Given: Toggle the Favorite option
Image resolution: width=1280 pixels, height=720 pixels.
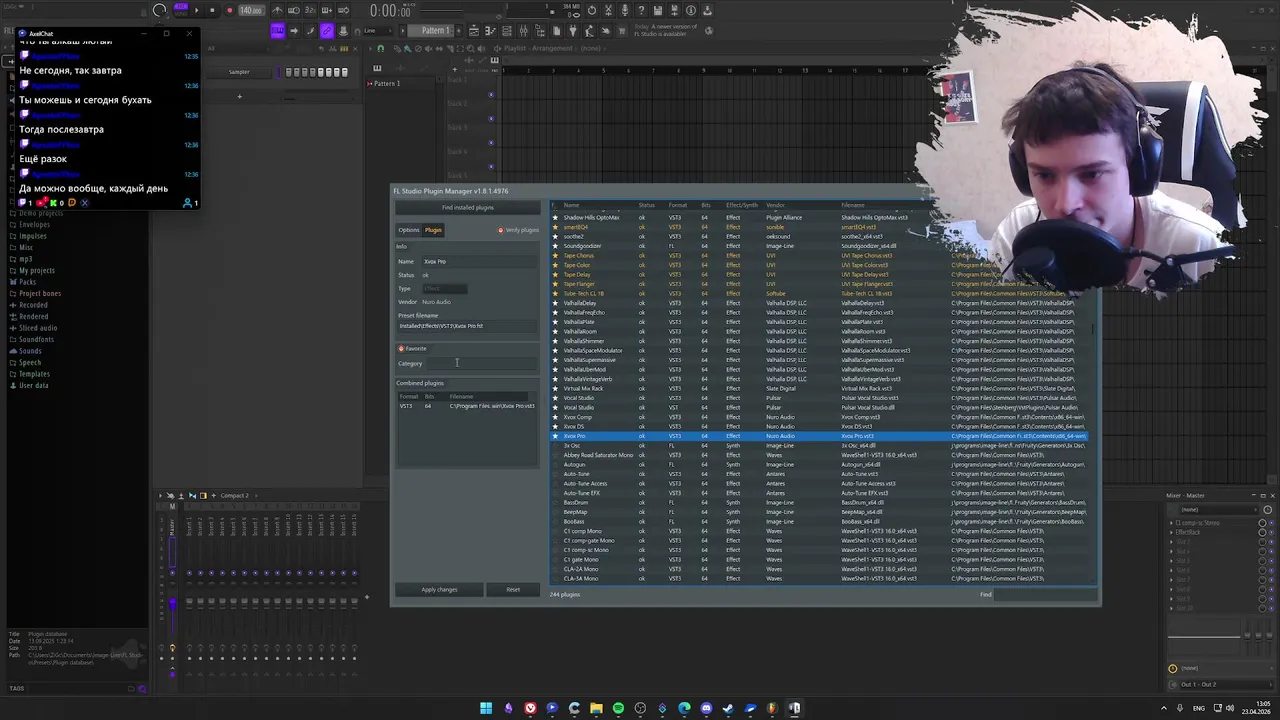Looking at the screenshot, I should 412,349.
